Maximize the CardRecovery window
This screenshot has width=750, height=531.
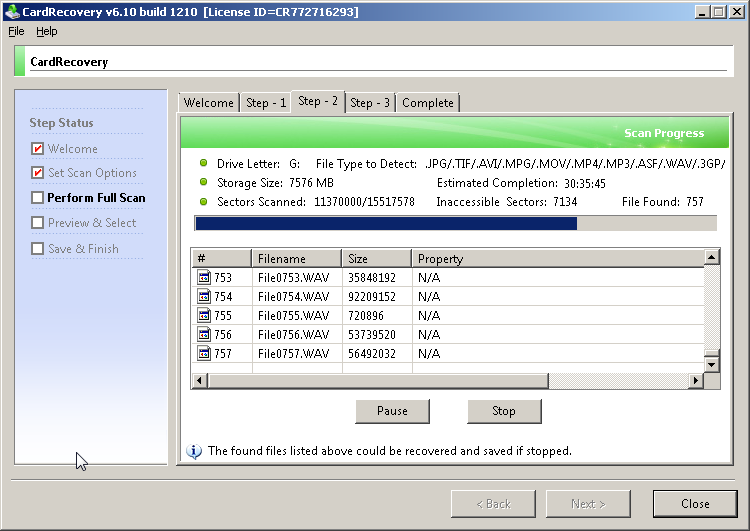pyautogui.click(x=719, y=12)
